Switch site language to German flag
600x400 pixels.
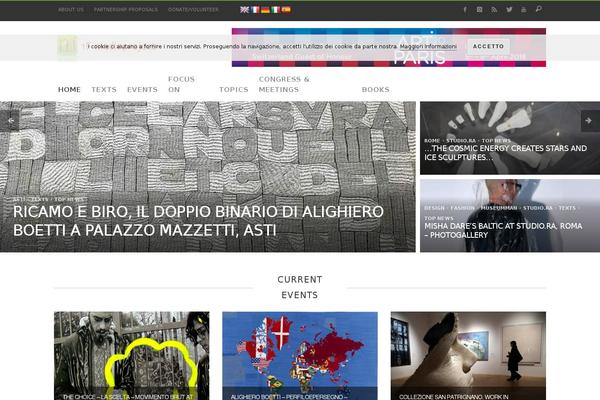tap(265, 10)
